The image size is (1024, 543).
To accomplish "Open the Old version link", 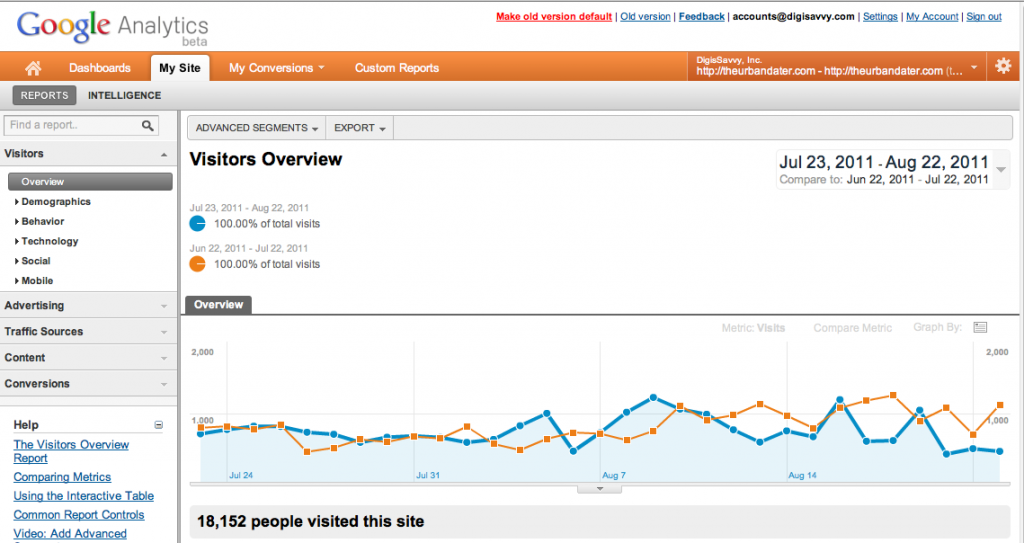I will click(645, 16).
